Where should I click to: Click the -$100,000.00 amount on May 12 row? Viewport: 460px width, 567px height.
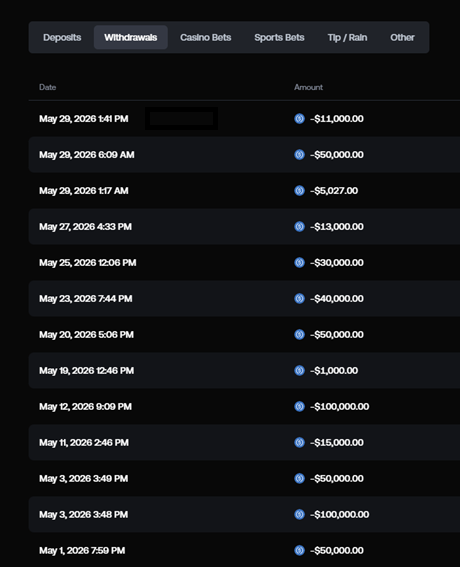pyautogui.click(x=340, y=406)
